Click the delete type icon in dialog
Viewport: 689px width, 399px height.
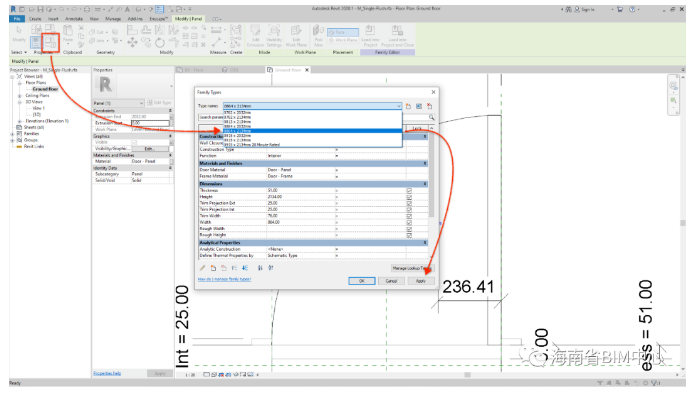pyautogui.click(x=430, y=106)
